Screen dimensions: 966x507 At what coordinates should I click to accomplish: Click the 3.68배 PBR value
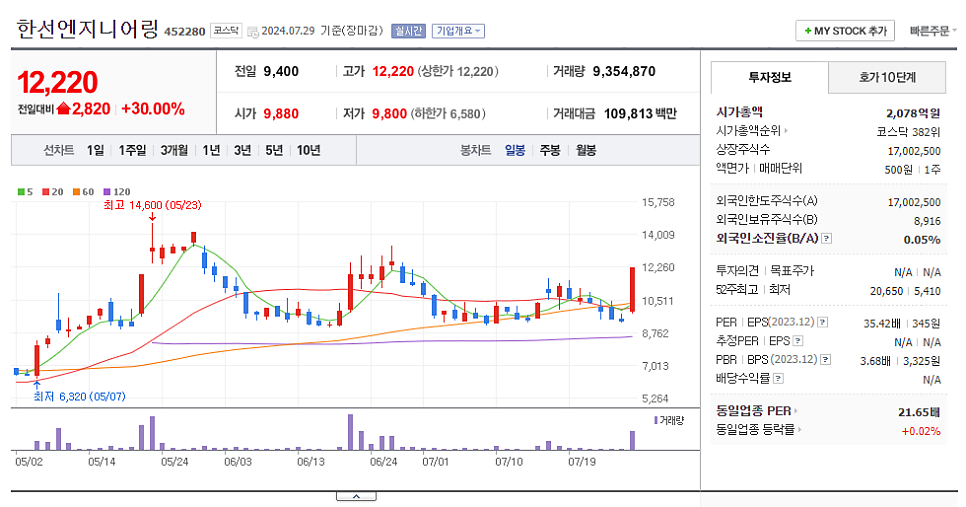click(875, 361)
